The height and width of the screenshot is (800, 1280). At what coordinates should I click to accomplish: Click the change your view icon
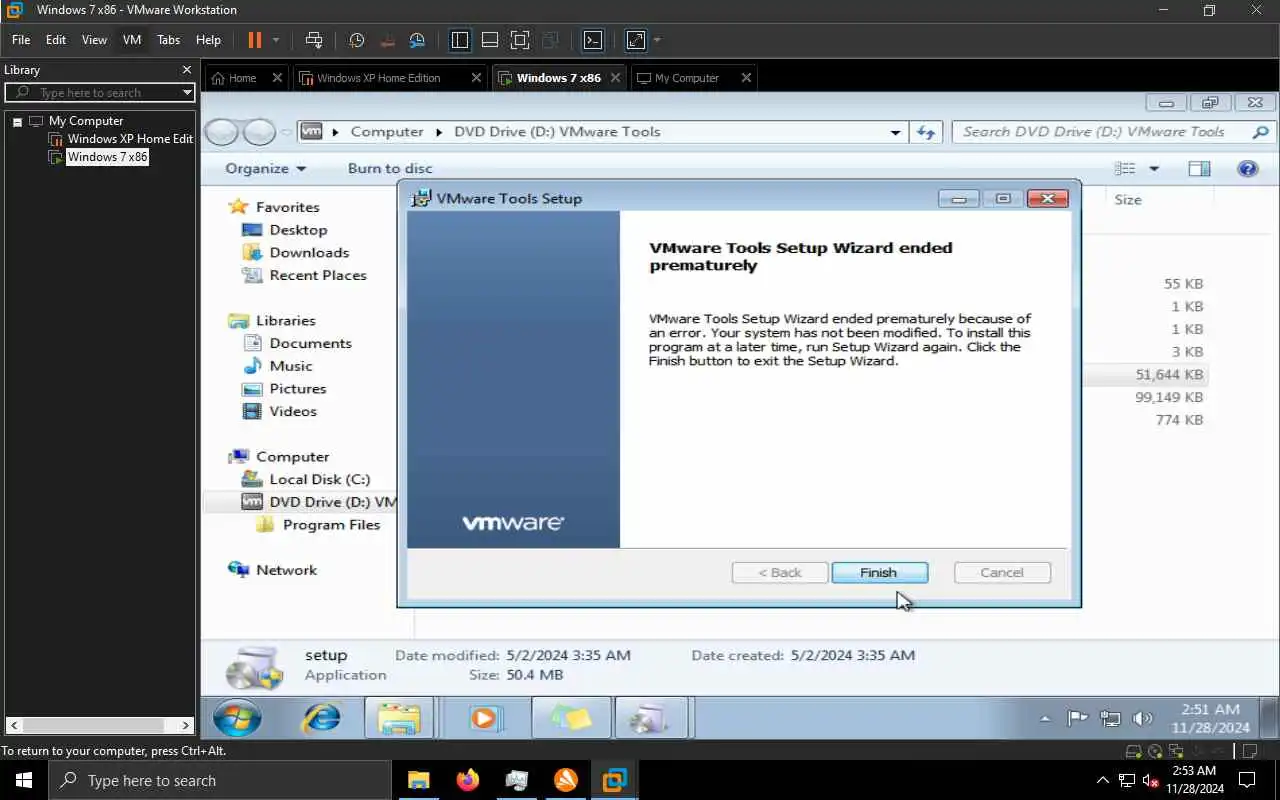tap(1126, 169)
